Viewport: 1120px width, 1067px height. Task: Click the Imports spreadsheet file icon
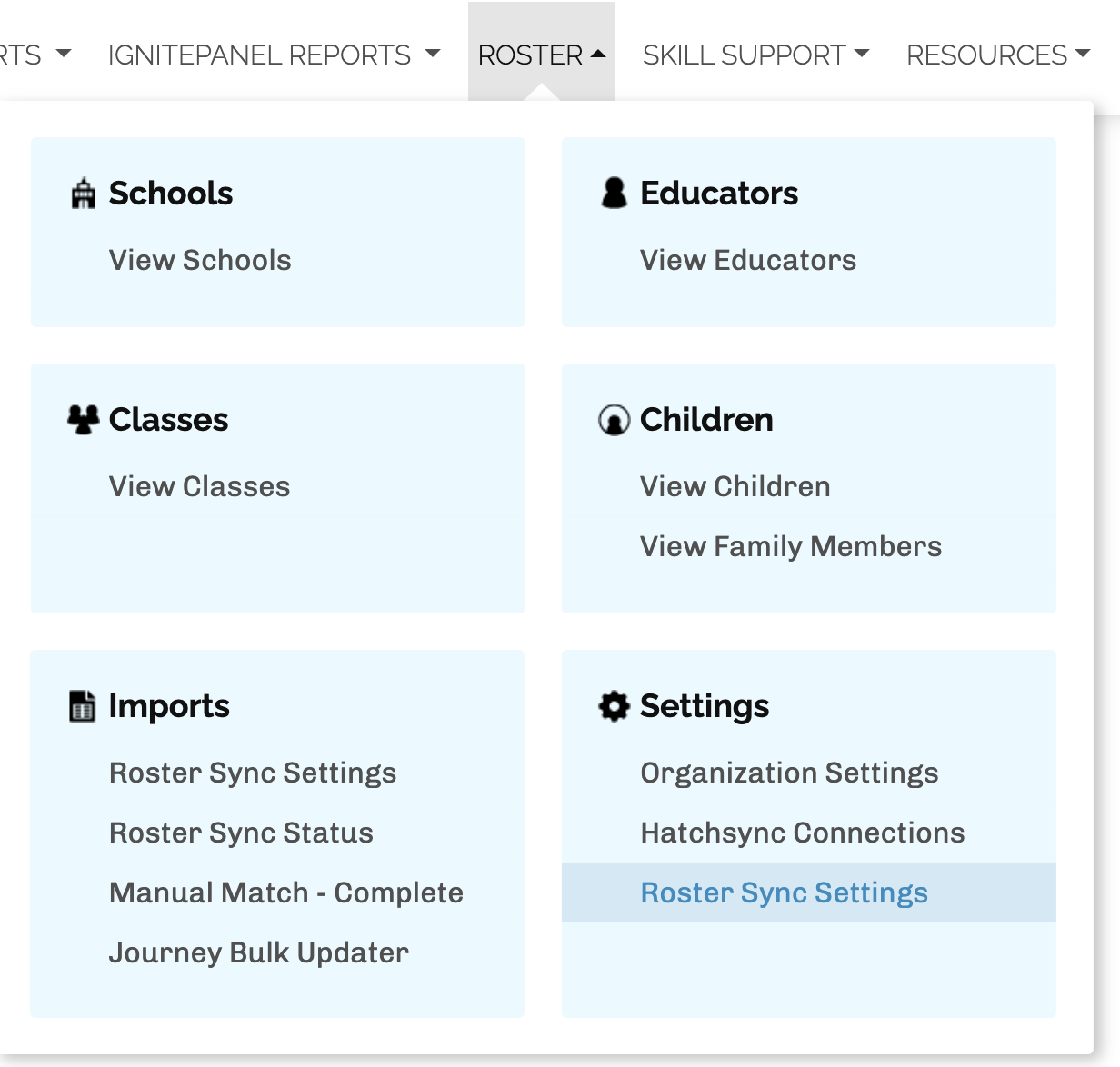click(83, 706)
